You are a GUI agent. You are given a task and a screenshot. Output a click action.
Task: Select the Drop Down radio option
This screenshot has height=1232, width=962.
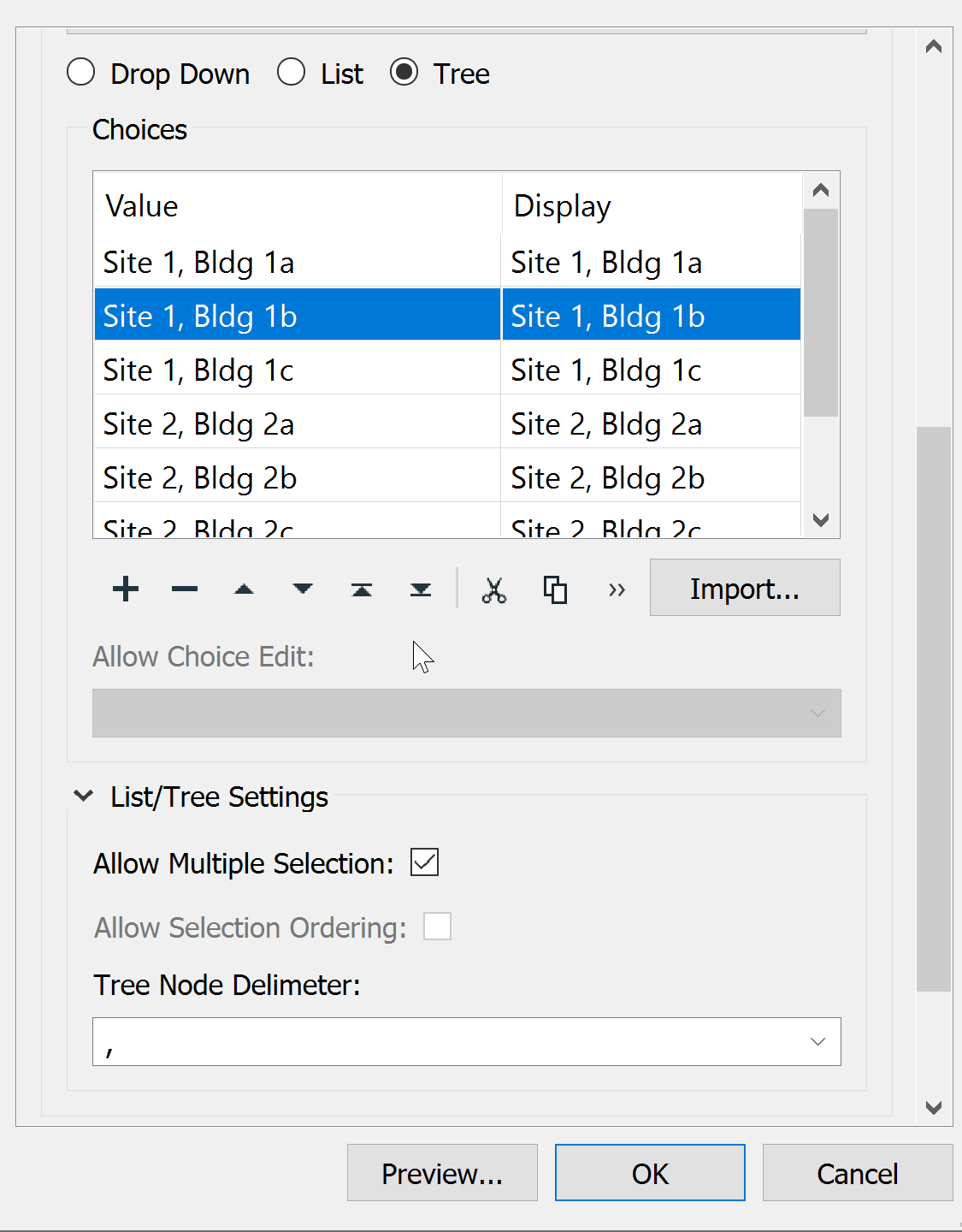tap(81, 73)
